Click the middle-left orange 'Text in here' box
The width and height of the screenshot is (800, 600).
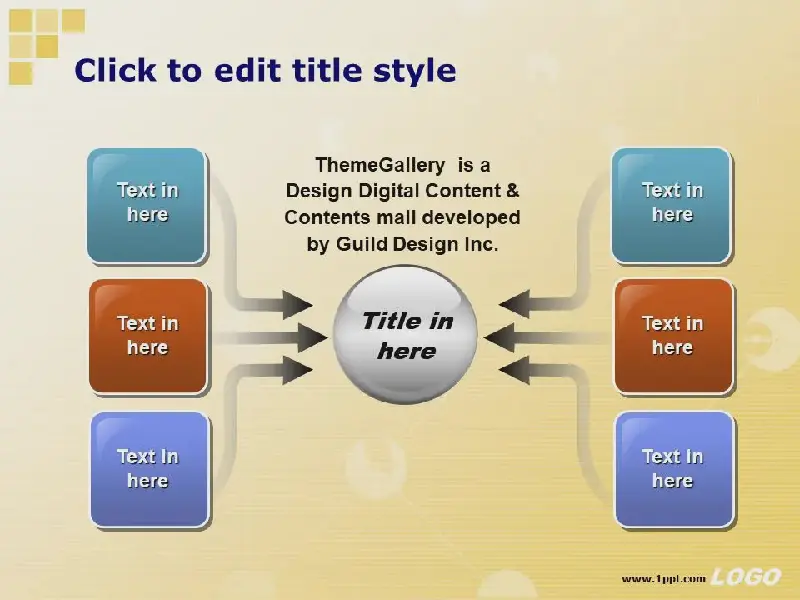pyautogui.click(x=148, y=336)
